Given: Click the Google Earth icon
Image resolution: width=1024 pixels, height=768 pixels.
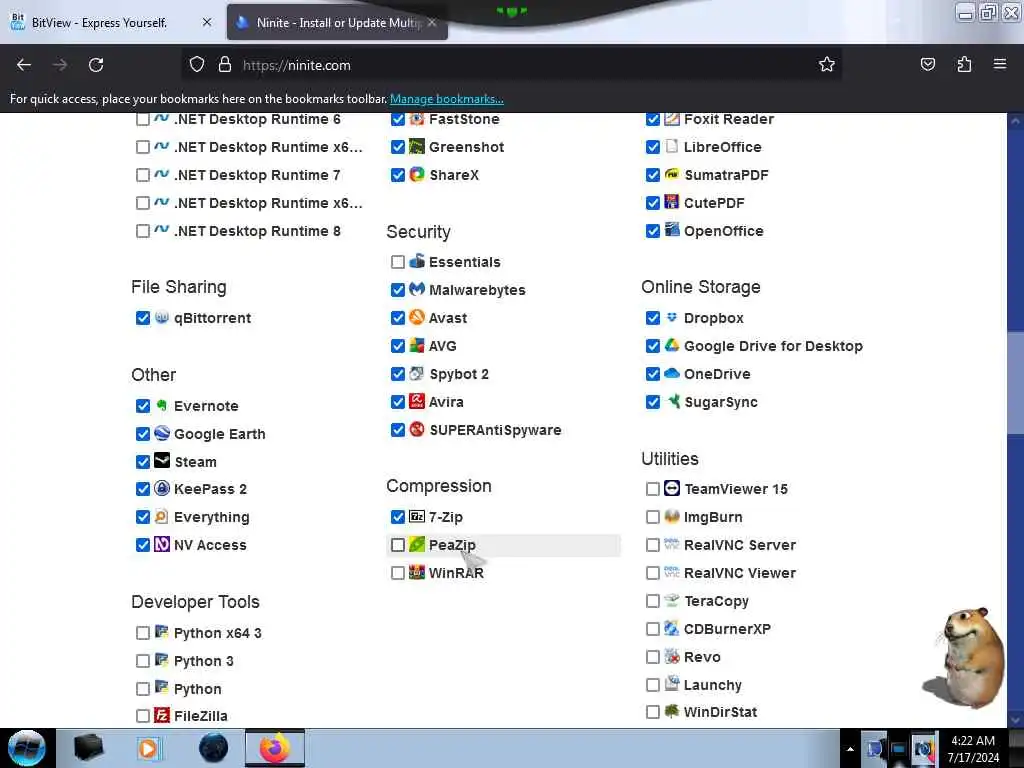Looking at the screenshot, I should tap(162, 433).
